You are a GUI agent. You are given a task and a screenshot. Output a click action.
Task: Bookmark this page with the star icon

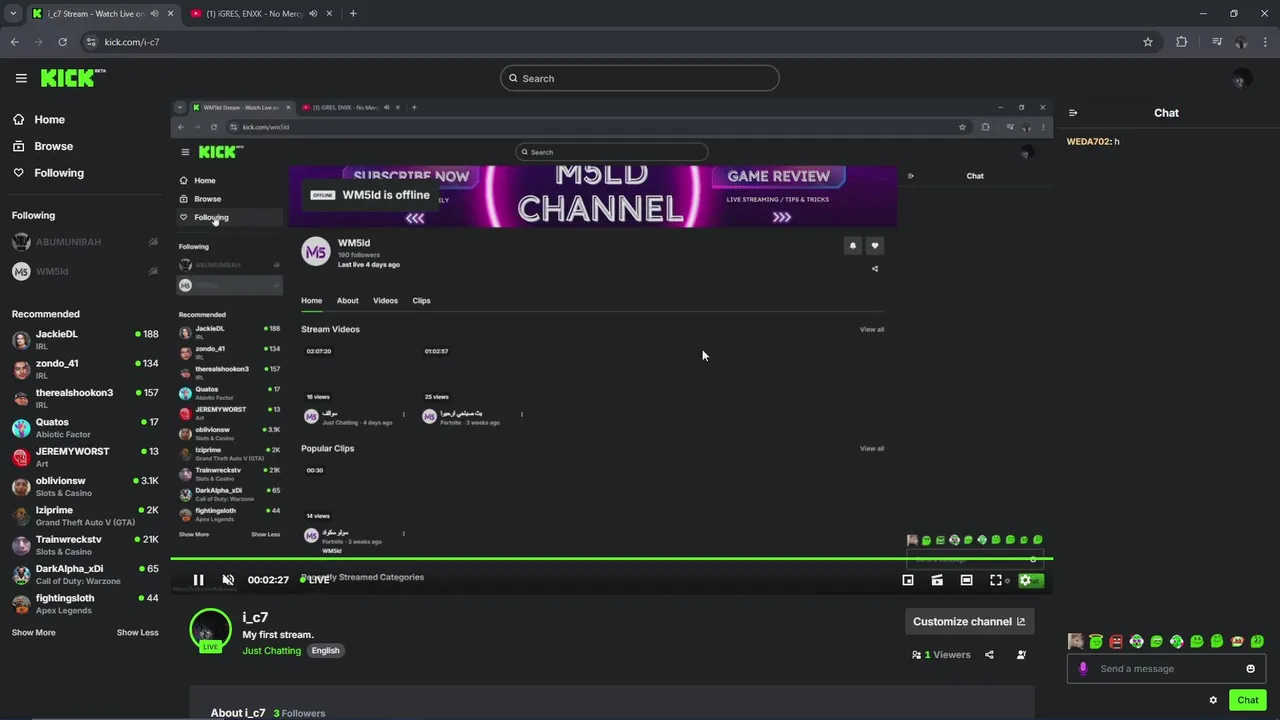click(1148, 42)
